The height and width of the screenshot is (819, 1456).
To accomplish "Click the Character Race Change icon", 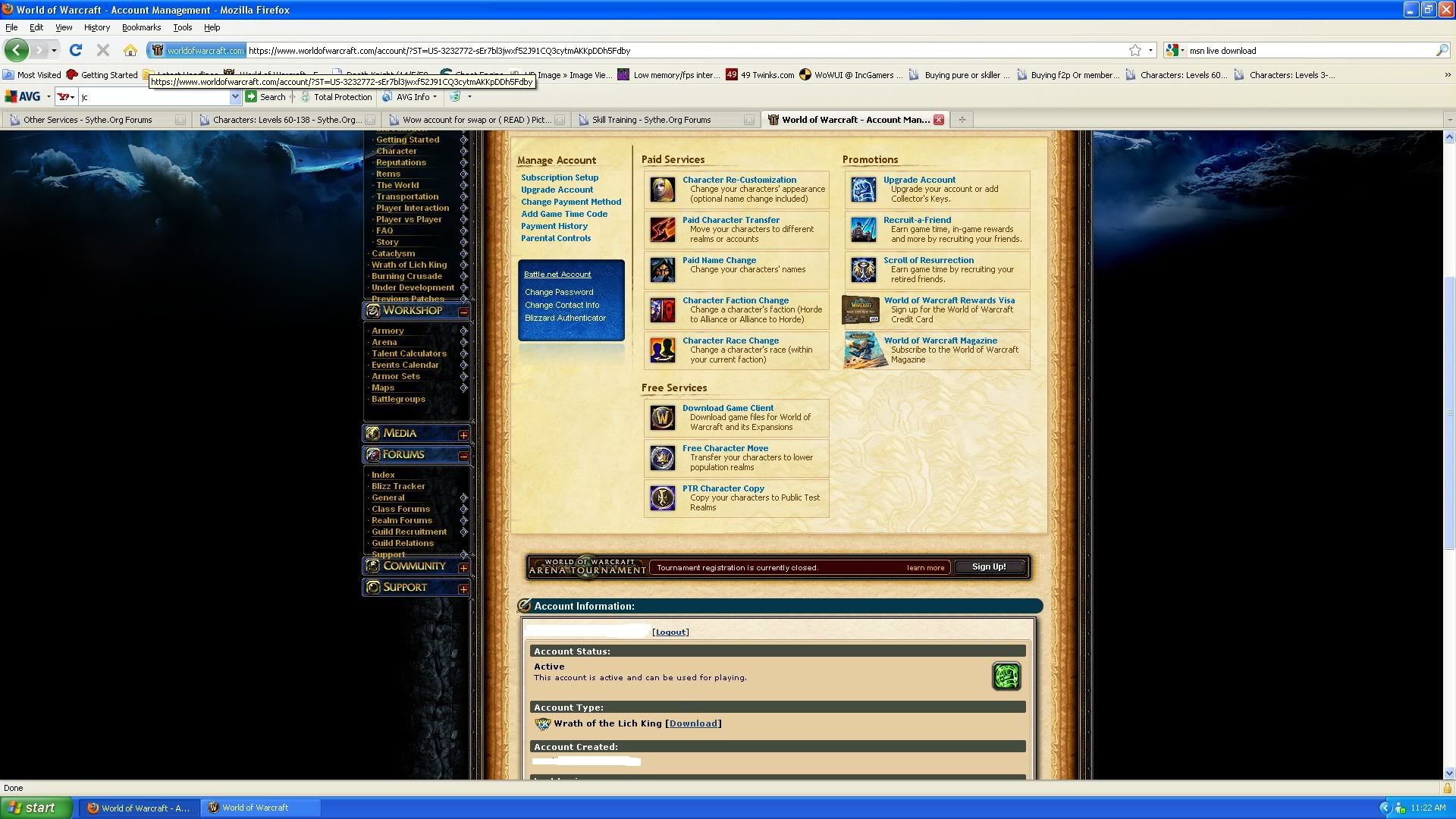I will [x=662, y=350].
